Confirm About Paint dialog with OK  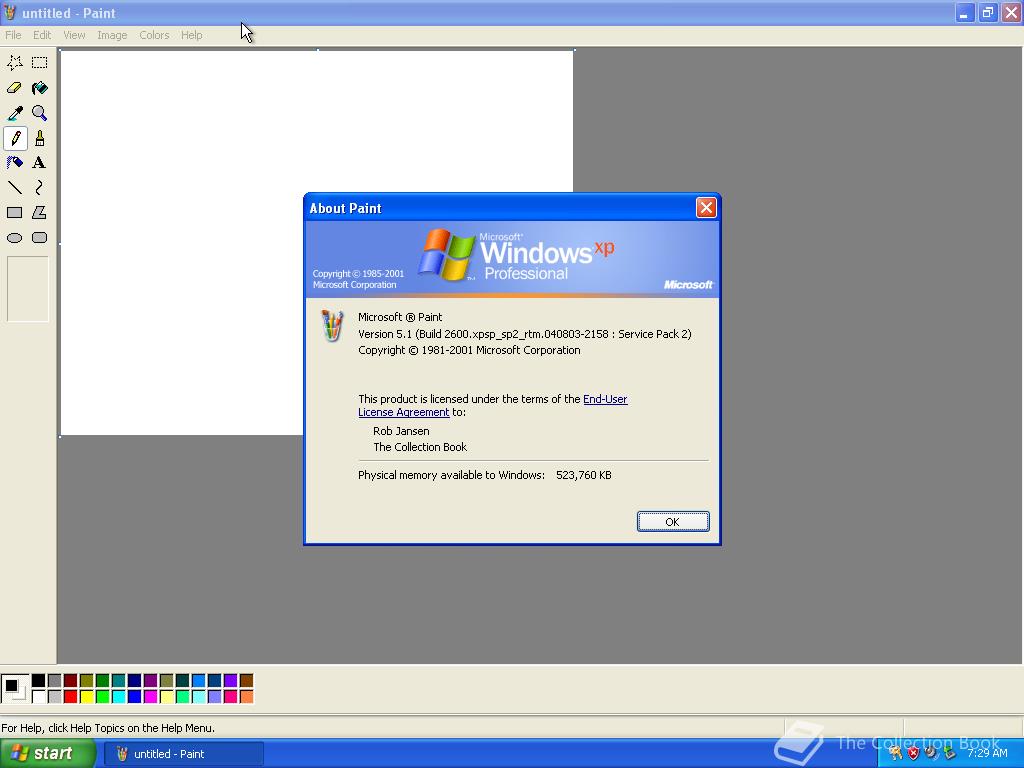point(673,522)
